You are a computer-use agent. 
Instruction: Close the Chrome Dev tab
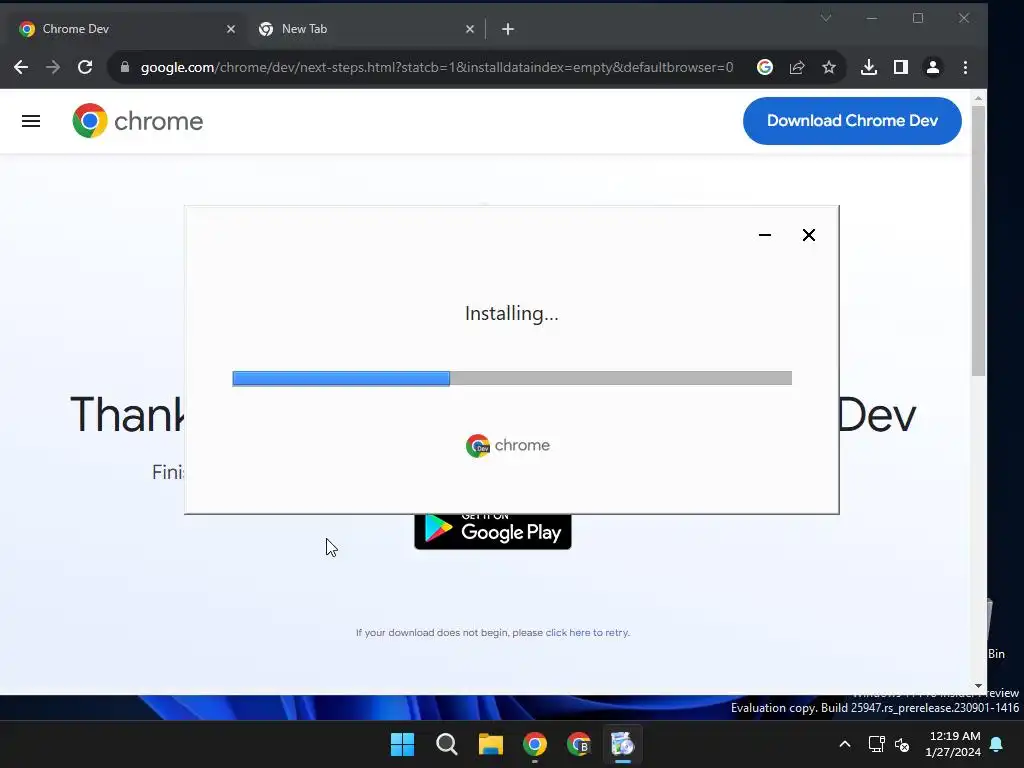click(x=231, y=29)
